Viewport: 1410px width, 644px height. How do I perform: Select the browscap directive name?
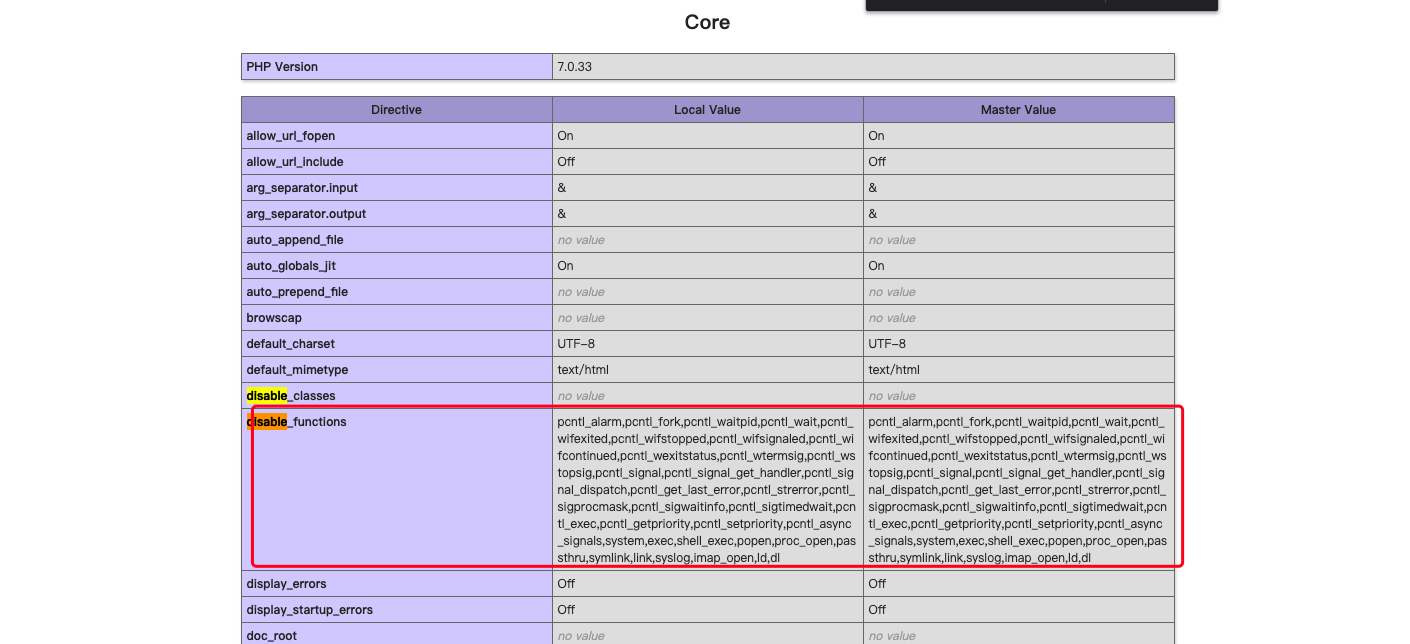[x=274, y=318]
